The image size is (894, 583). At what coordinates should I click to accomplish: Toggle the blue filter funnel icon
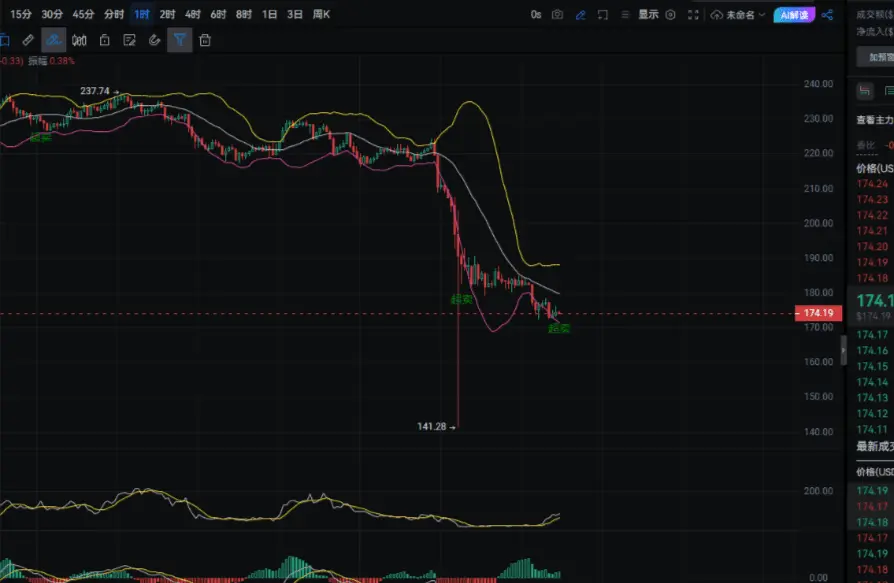pyautogui.click(x=180, y=40)
